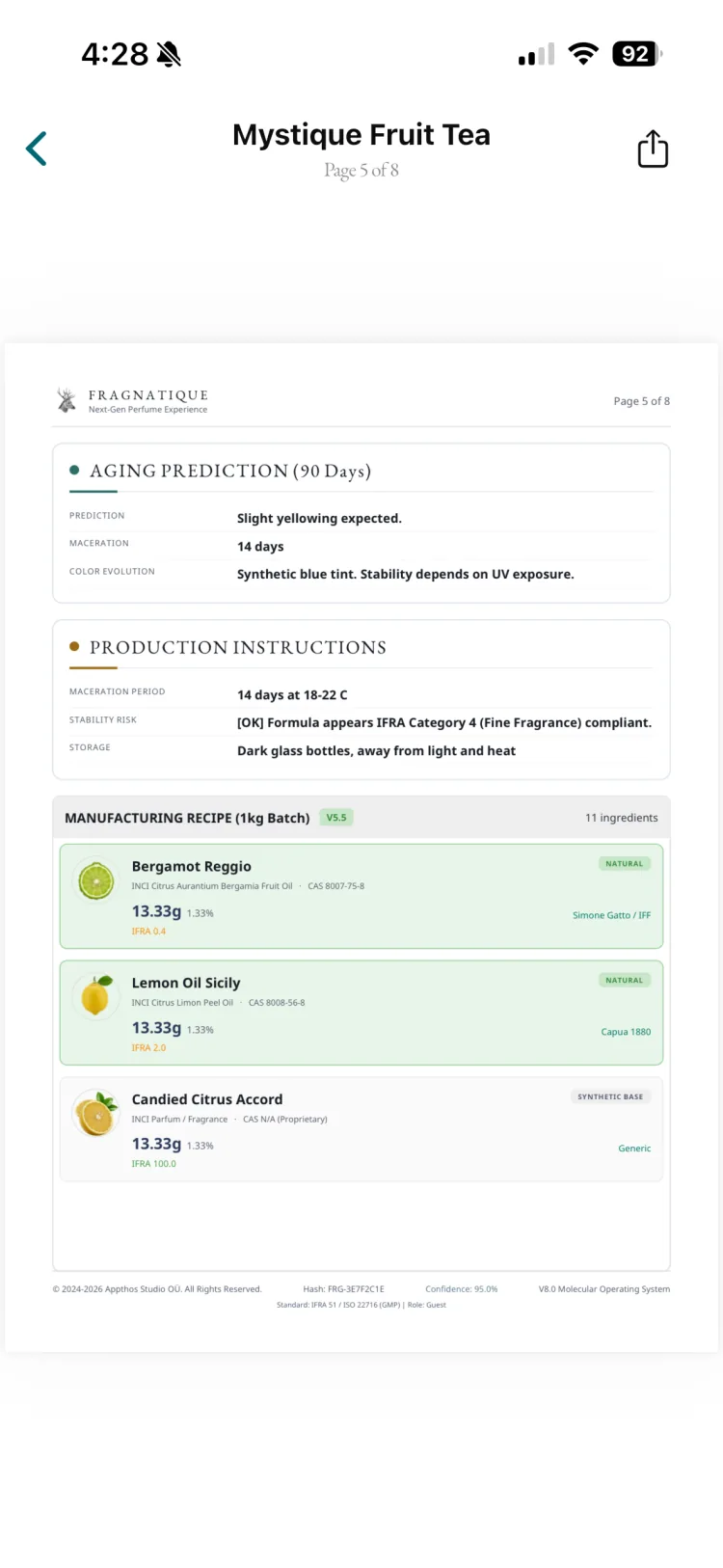
Task: Open the Capua 1880 supplier link
Action: 626,1032
